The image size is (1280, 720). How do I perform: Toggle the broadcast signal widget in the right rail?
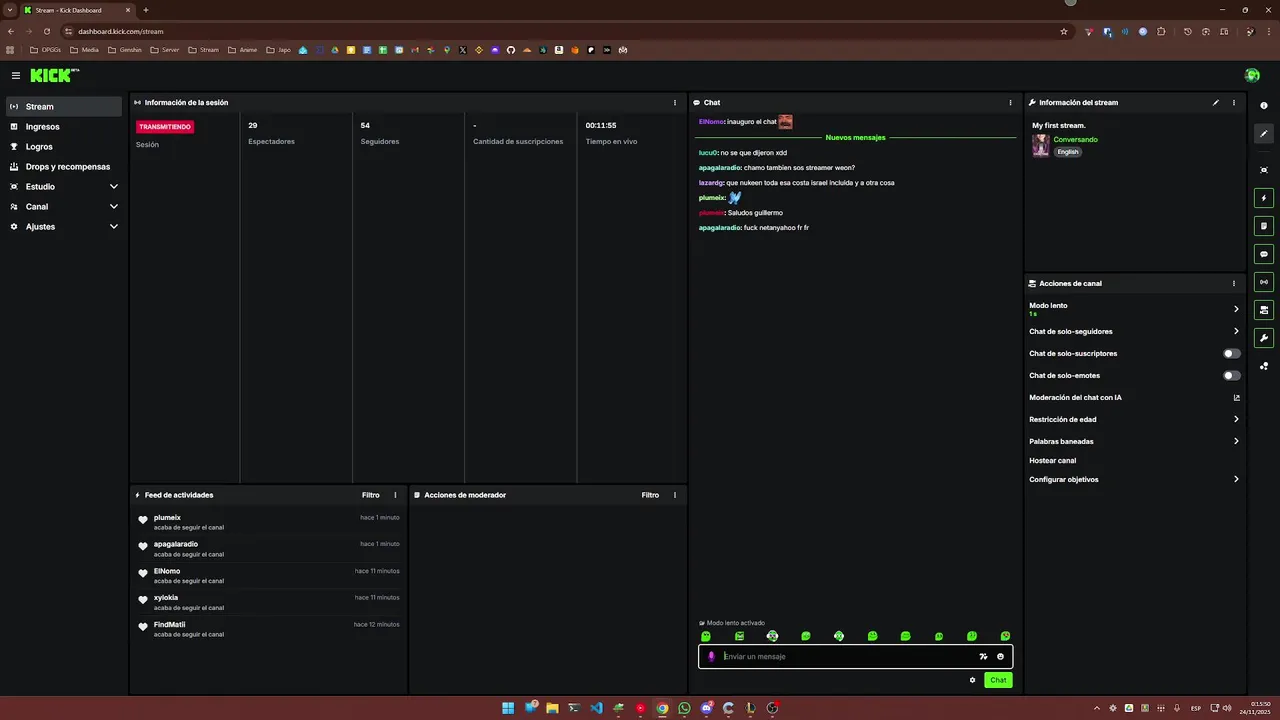pyautogui.click(x=1264, y=282)
